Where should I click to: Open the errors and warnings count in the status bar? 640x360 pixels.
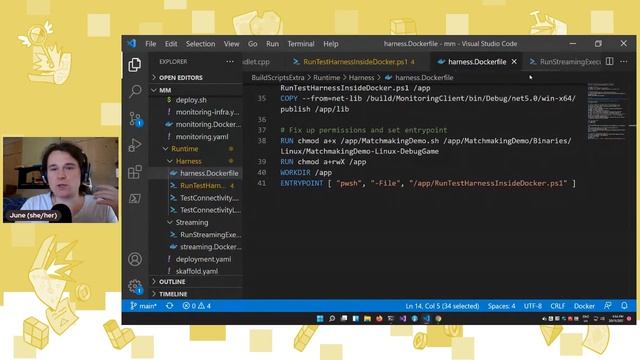coord(197,306)
